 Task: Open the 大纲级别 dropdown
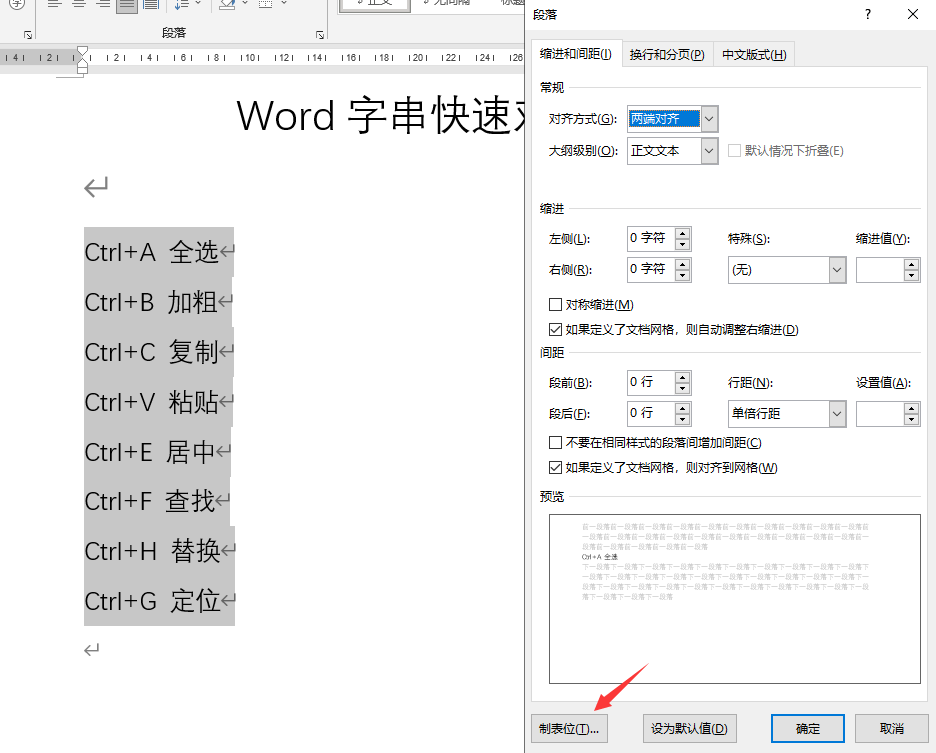coord(709,150)
